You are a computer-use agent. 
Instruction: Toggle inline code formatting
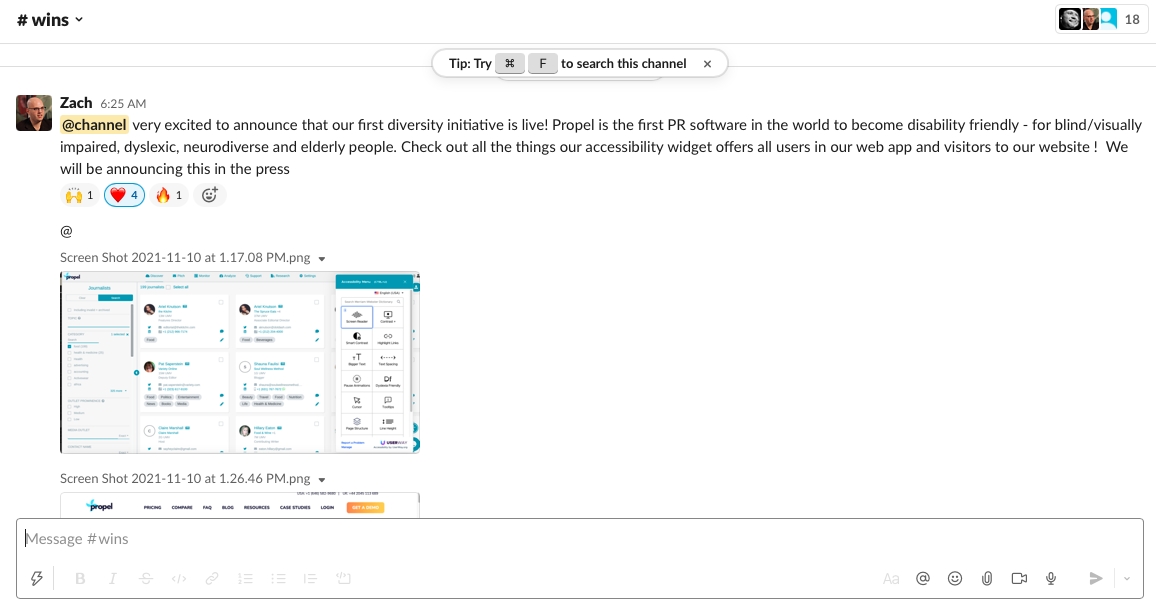[x=179, y=579]
